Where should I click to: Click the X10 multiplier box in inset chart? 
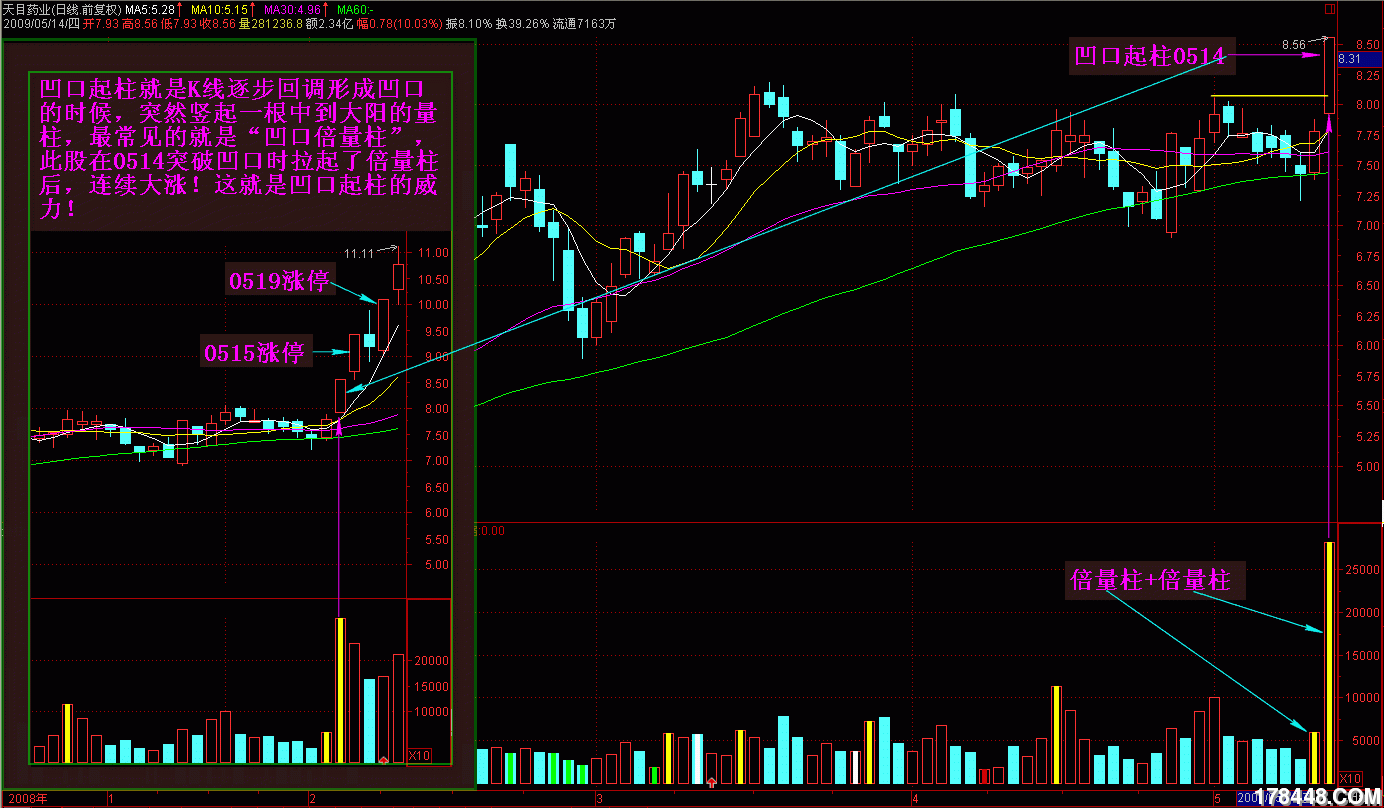click(420, 755)
